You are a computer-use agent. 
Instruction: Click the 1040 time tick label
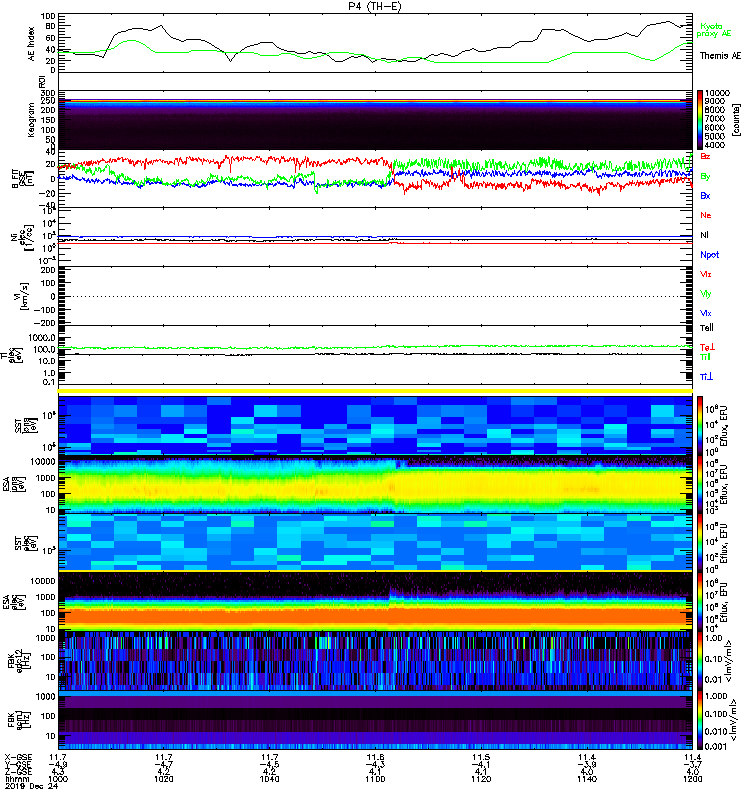coord(269,779)
